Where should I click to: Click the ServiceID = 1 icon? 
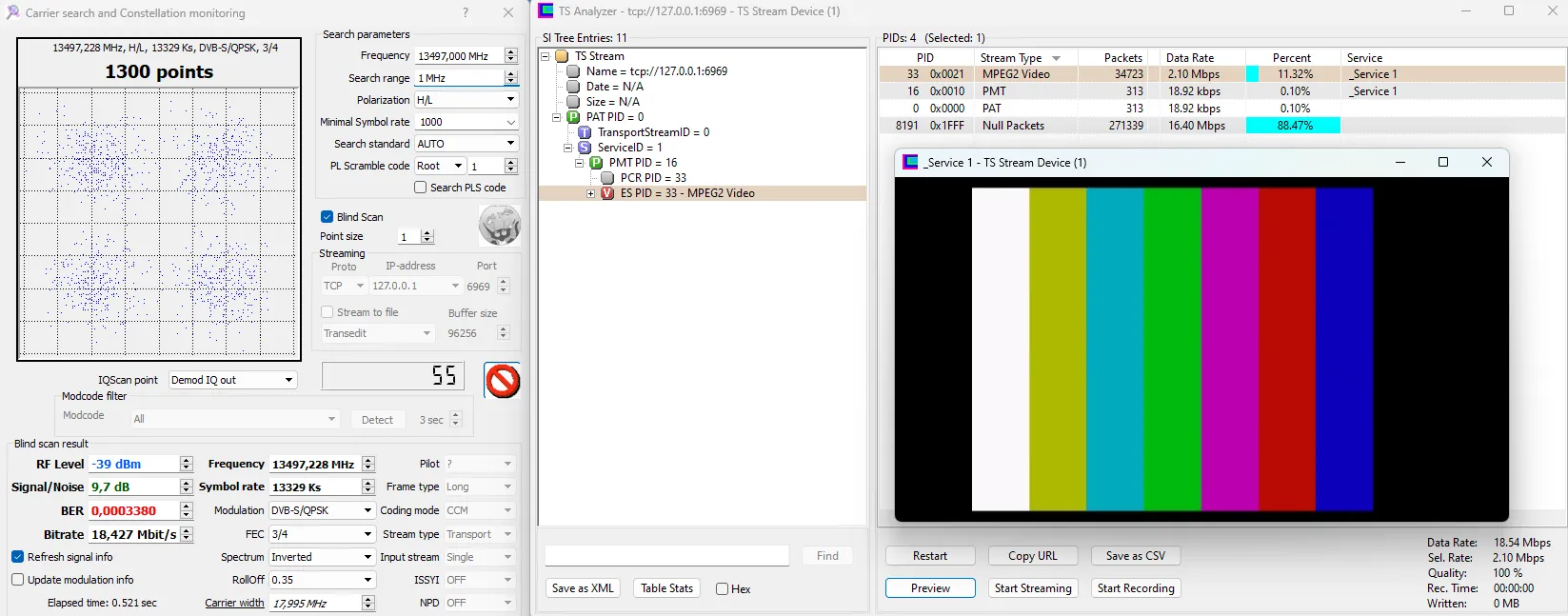tap(585, 148)
